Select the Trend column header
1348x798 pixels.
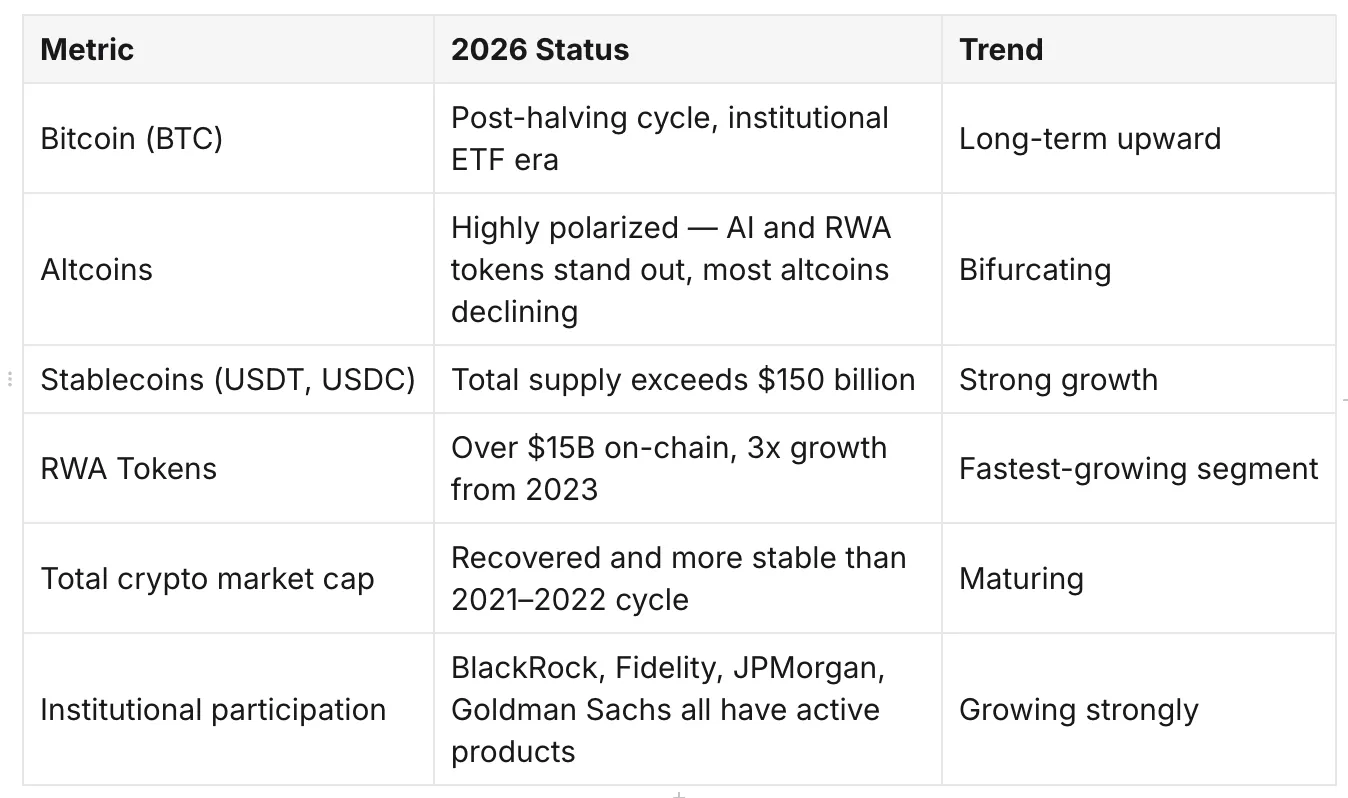1138,49
